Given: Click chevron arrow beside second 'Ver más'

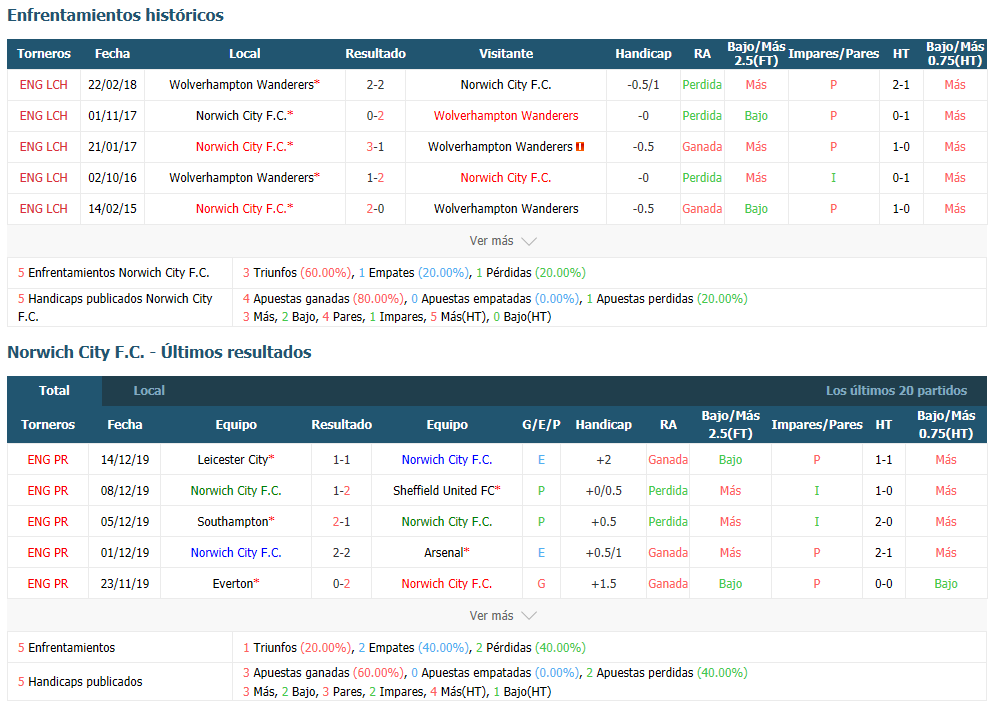Looking at the screenshot, I should tap(529, 617).
